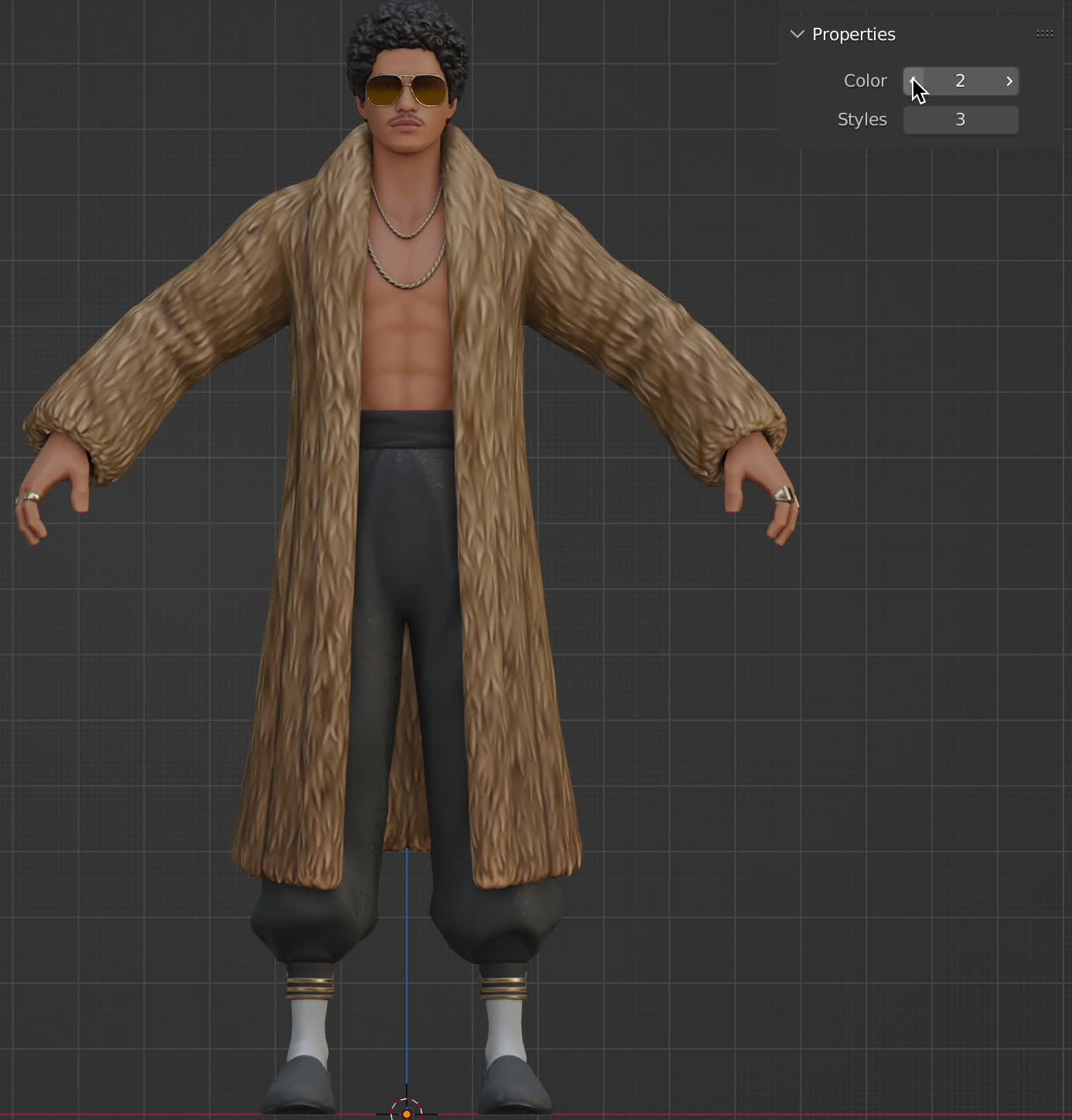
Task: Decrease the Color value with left arrow
Action: coord(913,81)
